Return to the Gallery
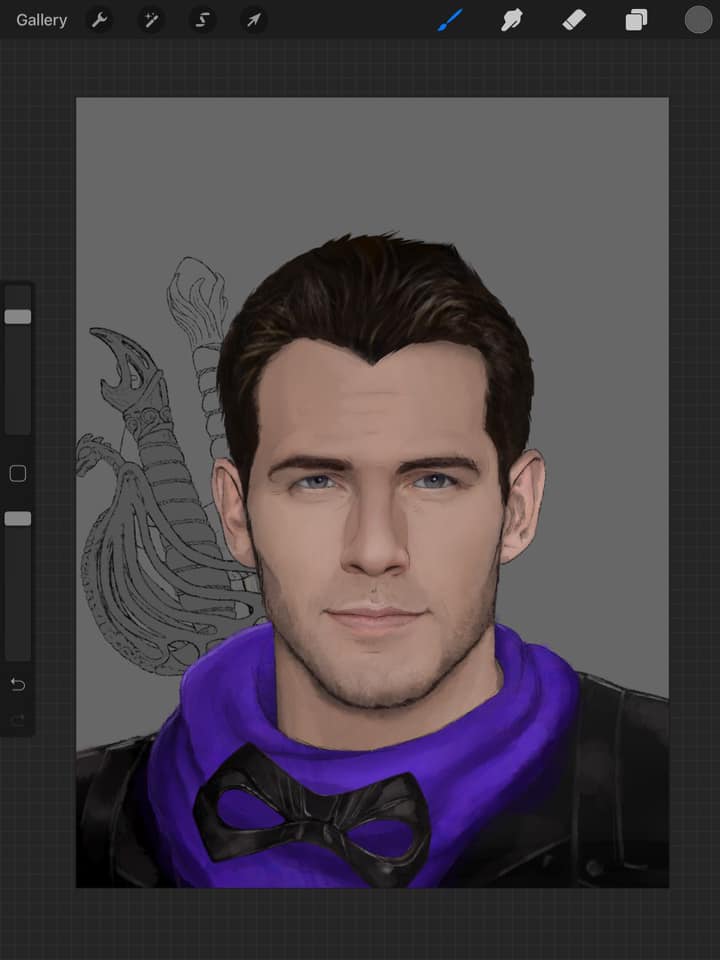This screenshot has width=720, height=960. [x=42, y=20]
